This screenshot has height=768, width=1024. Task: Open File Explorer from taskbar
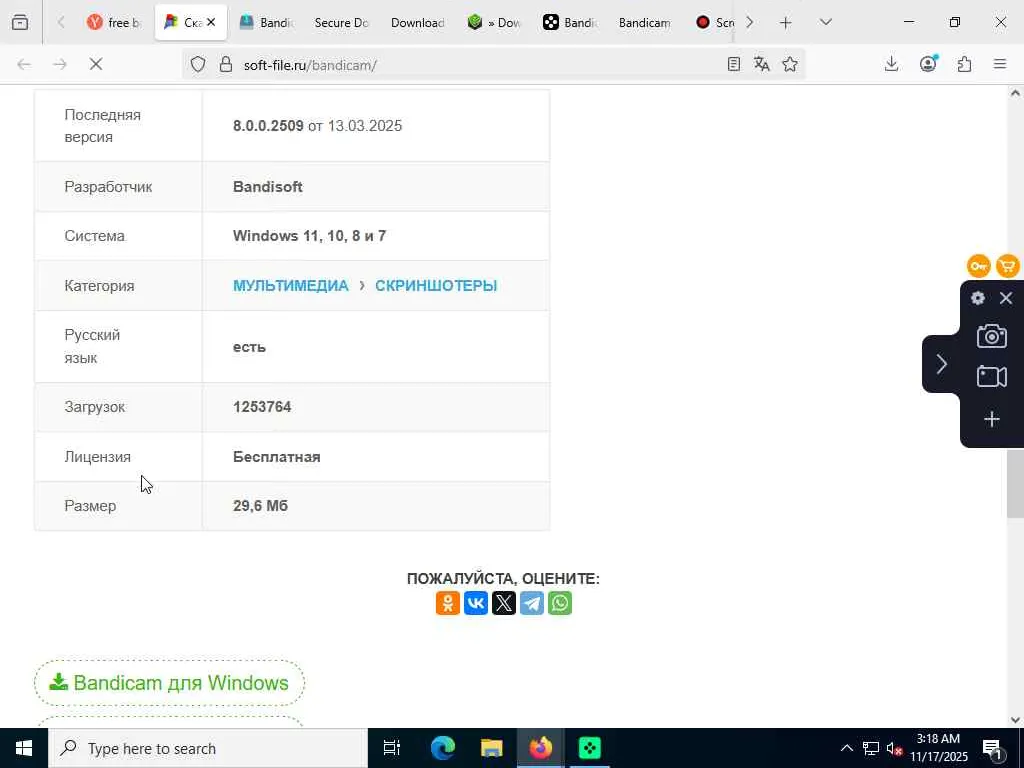coord(491,748)
